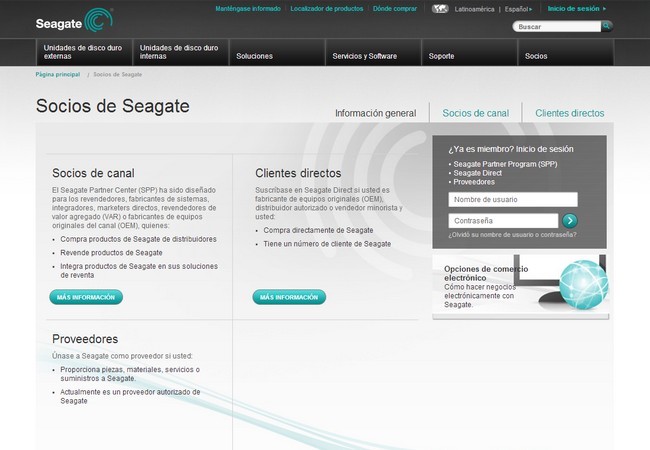Click the Proveedores section heading
Screen dimensions: 650x450
coord(85,339)
